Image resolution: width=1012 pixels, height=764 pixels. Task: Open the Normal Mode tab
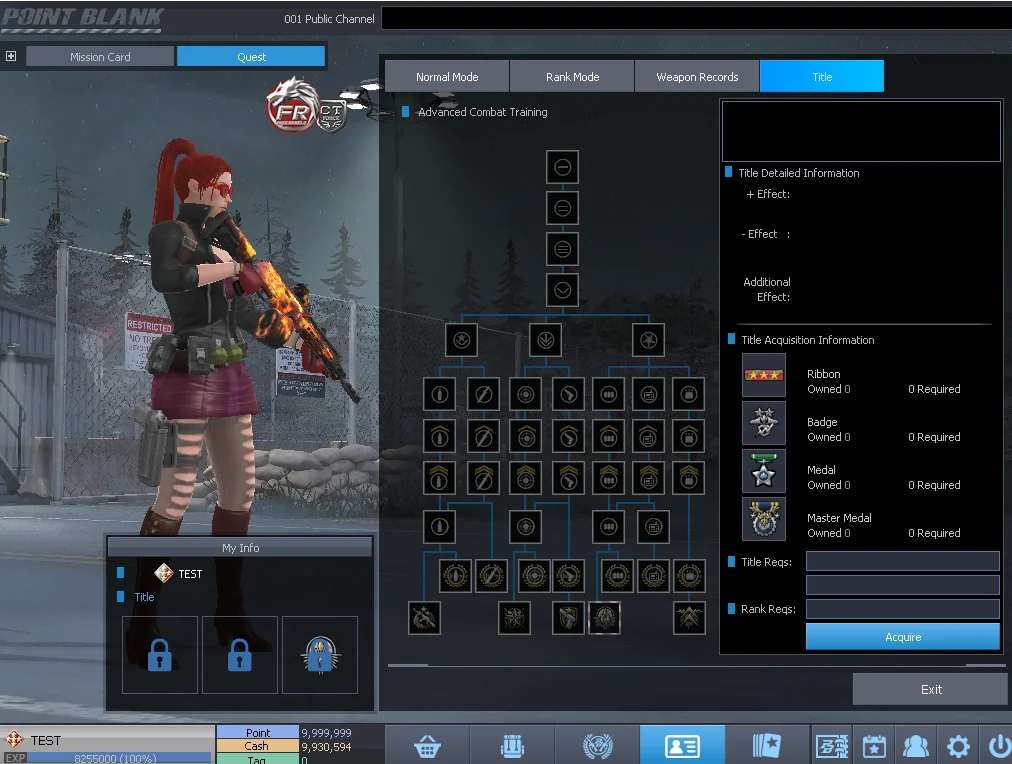[447, 77]
